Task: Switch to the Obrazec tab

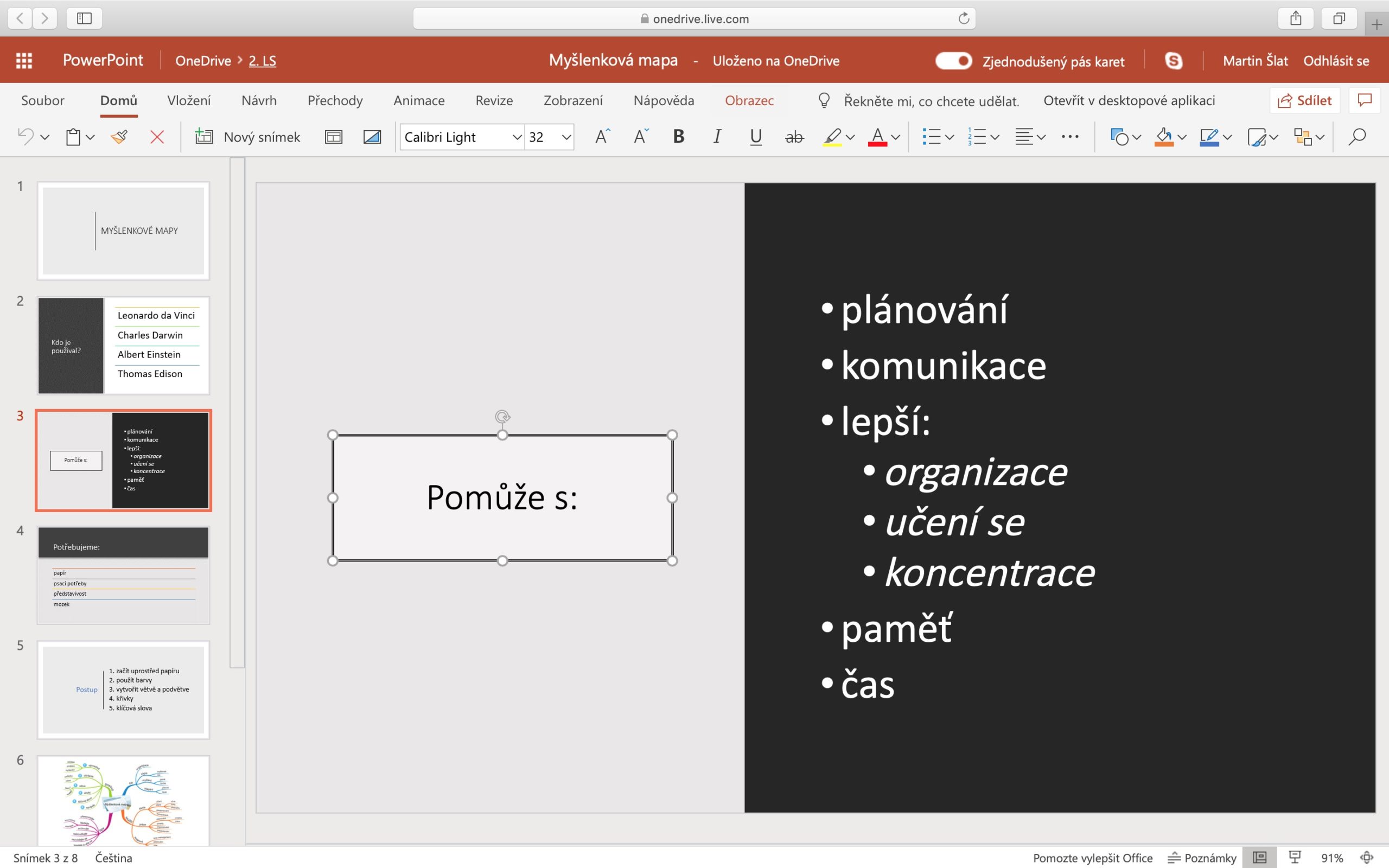Action: [x=749, y=100]
